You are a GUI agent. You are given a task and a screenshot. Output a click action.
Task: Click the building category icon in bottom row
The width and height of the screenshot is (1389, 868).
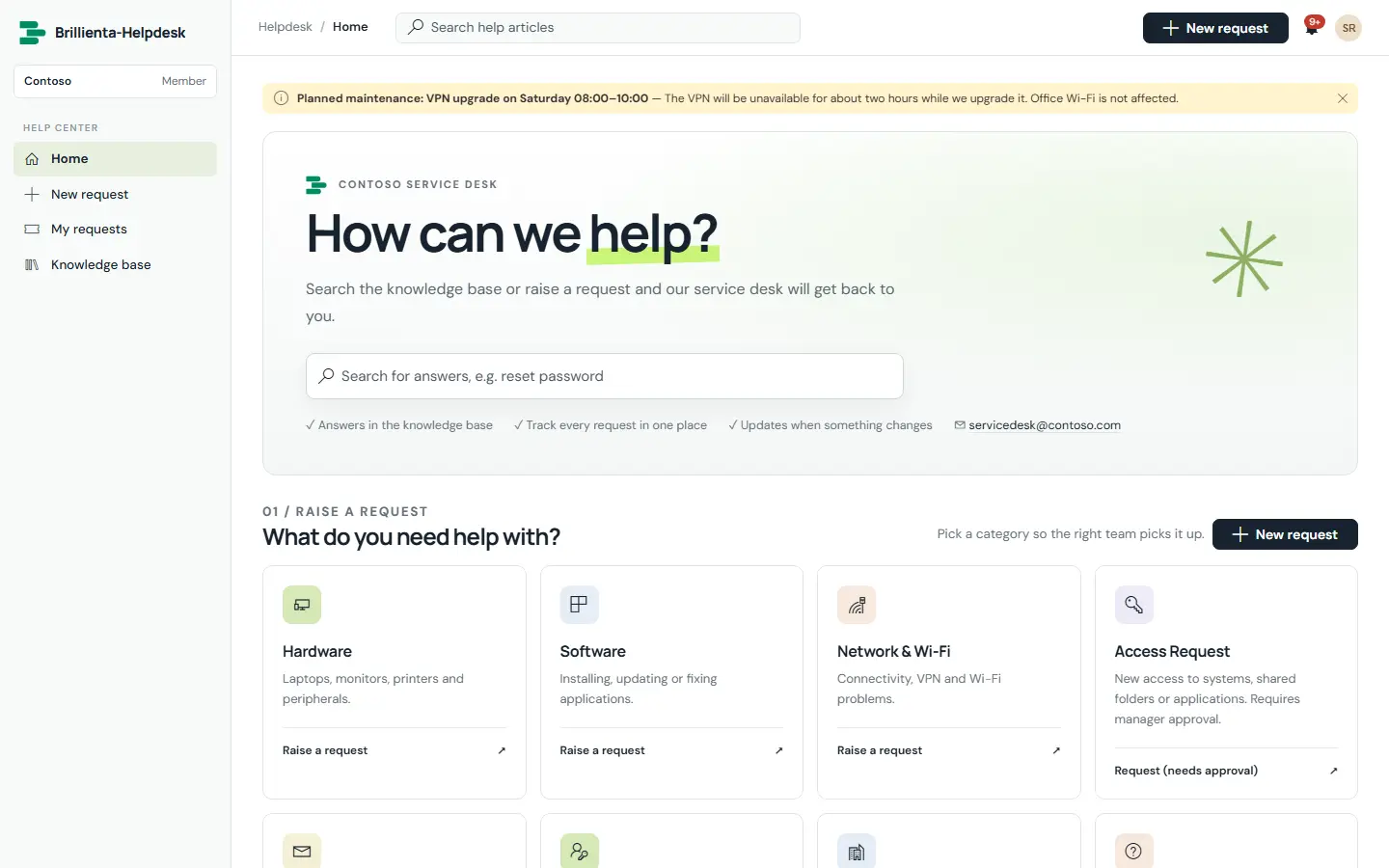(857, 851)
